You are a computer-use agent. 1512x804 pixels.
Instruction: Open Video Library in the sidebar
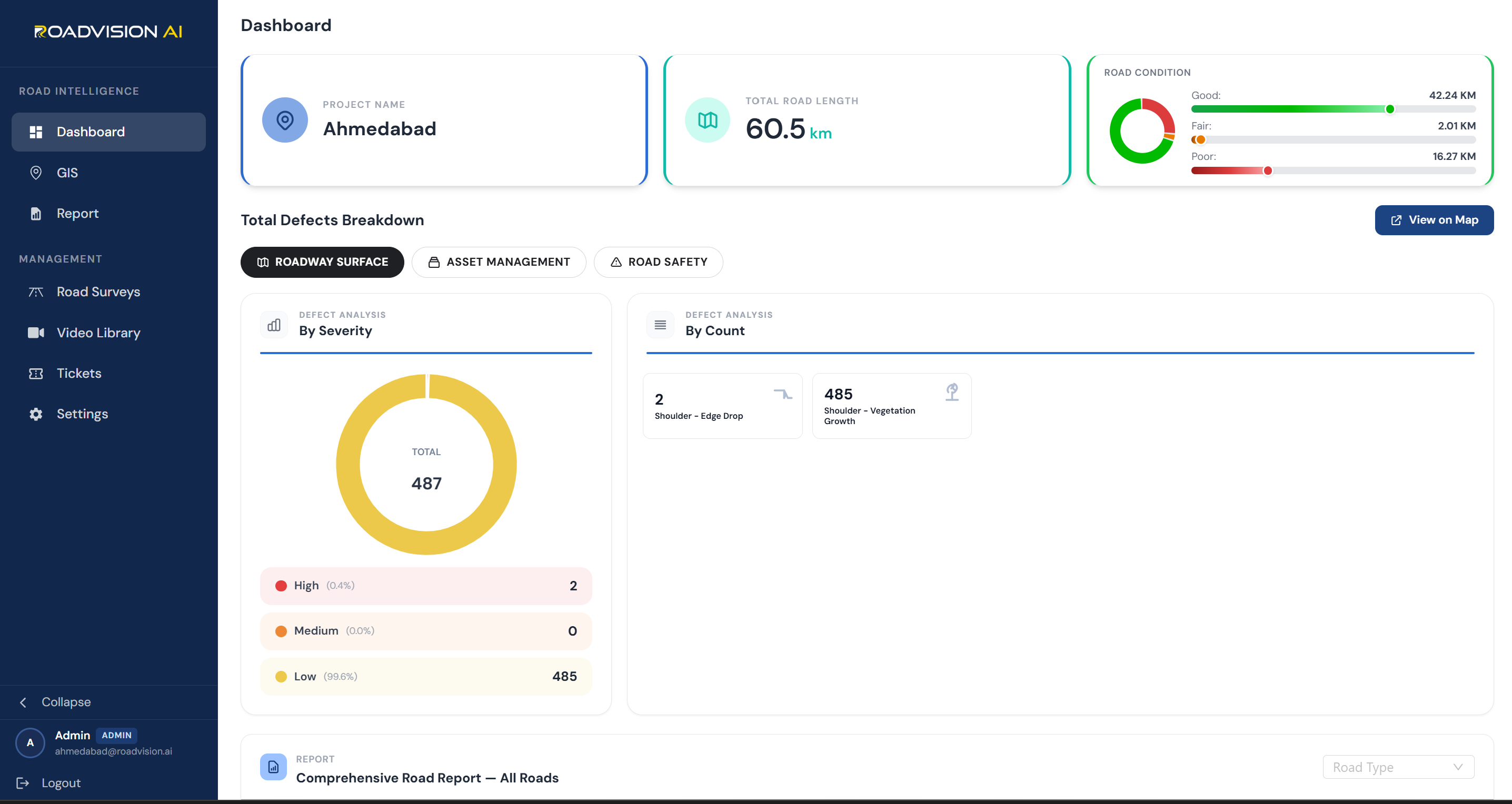[x=108, y=333]
